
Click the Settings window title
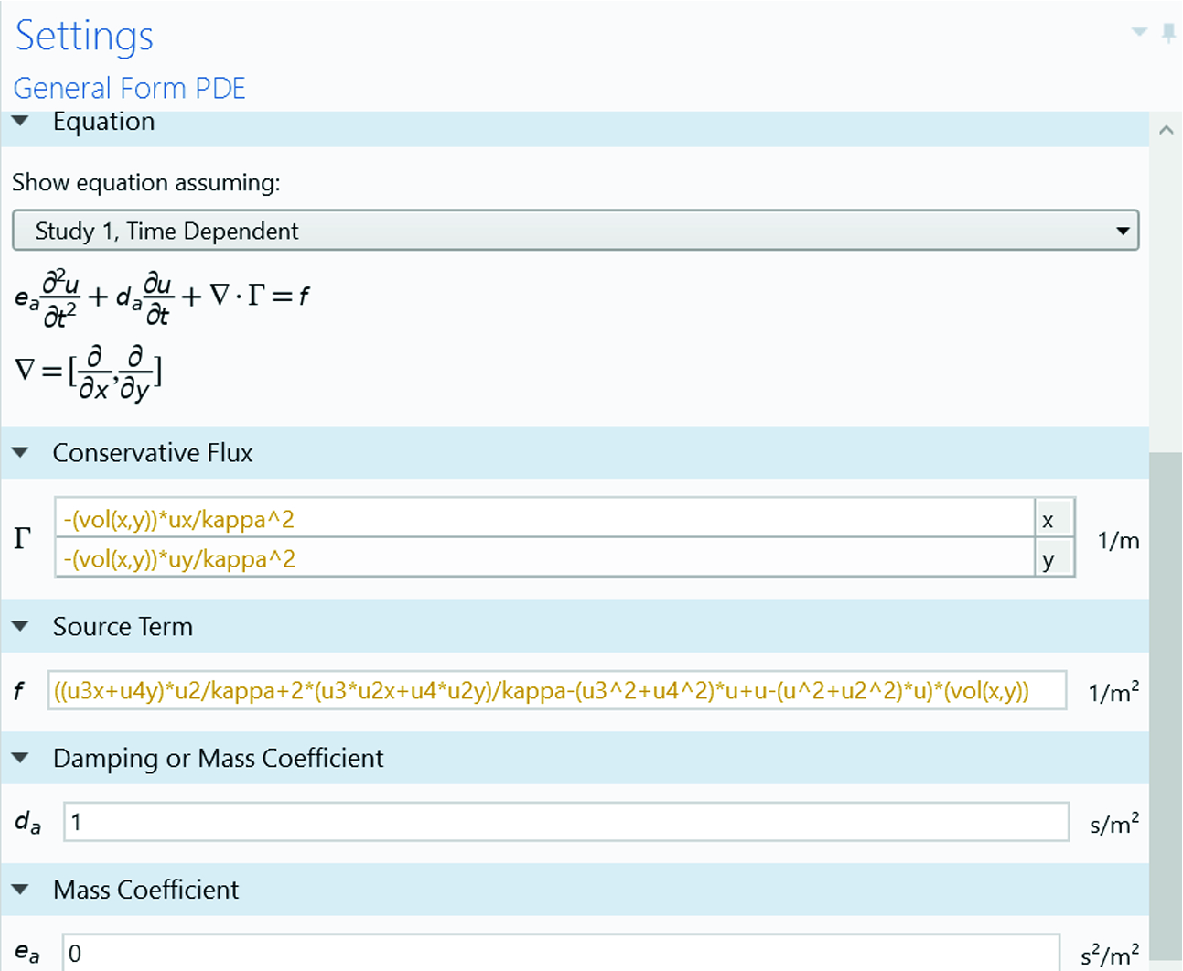(84, 37)
